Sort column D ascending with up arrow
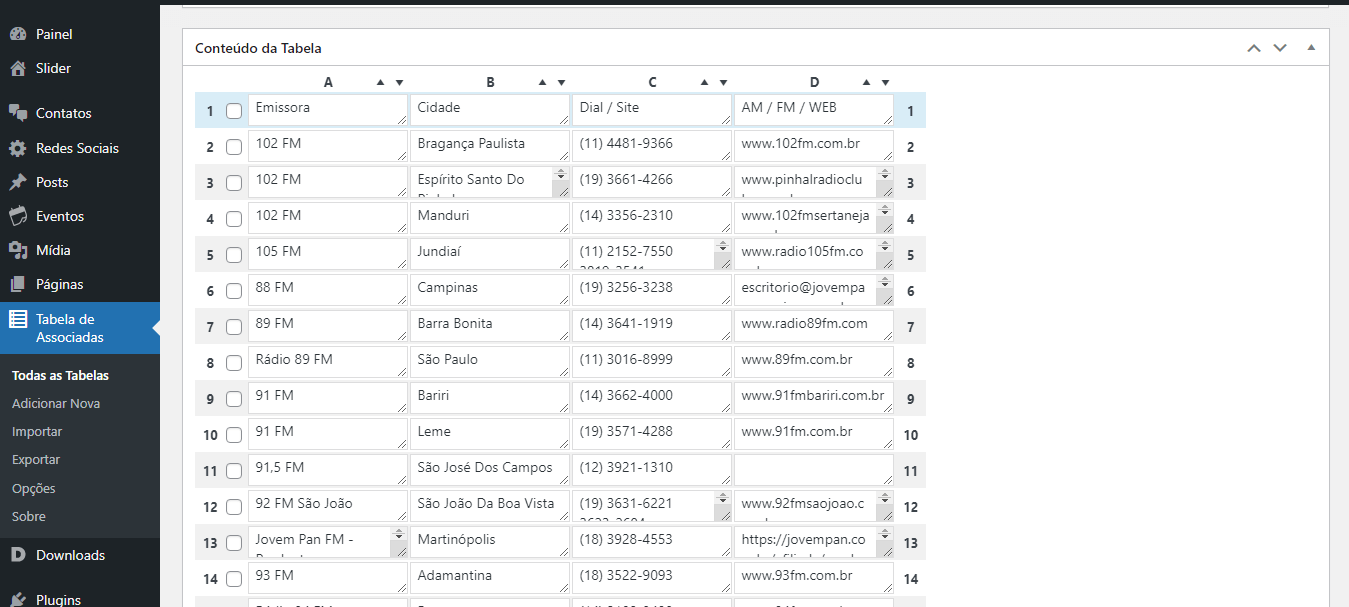The width and height of the screenshot is (1349, 607). point(866,82)
